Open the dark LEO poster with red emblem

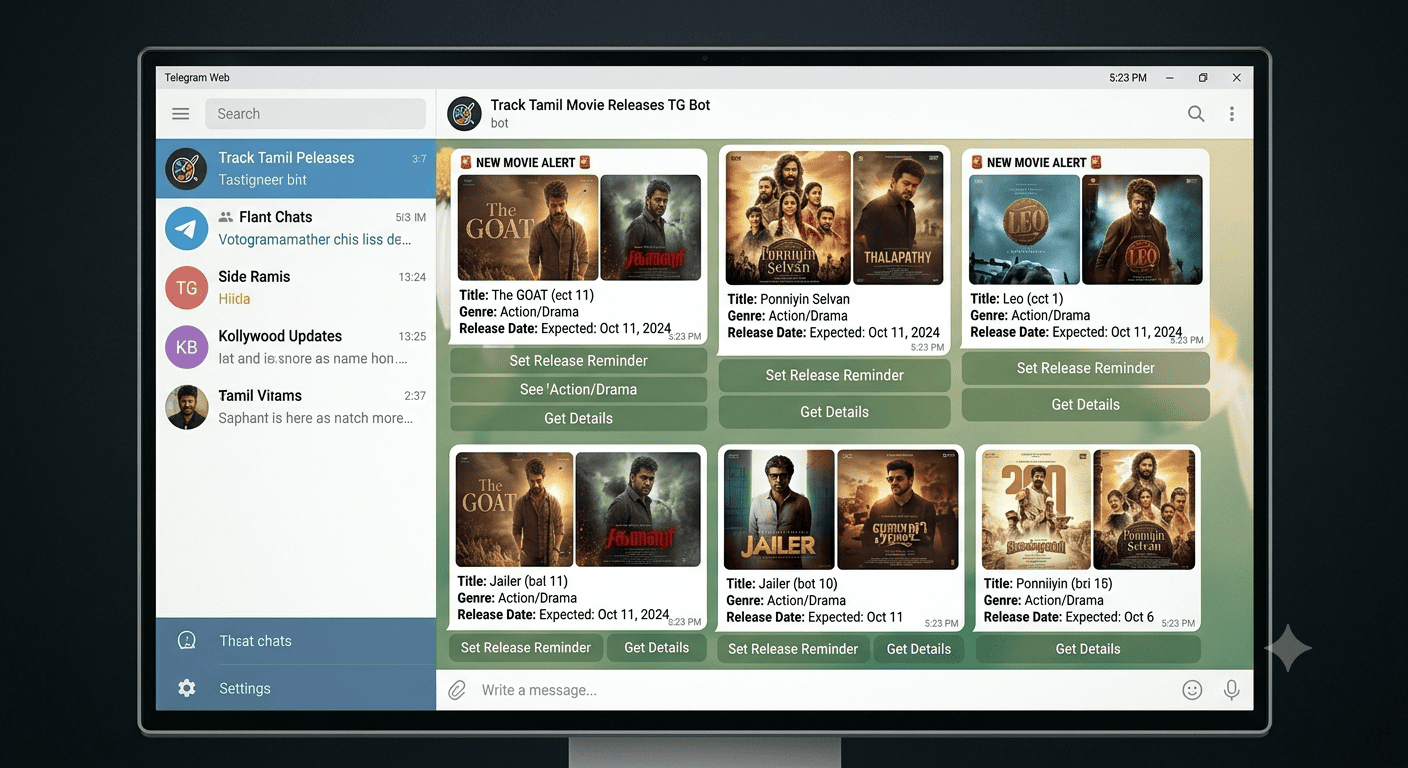point(1143,230)
